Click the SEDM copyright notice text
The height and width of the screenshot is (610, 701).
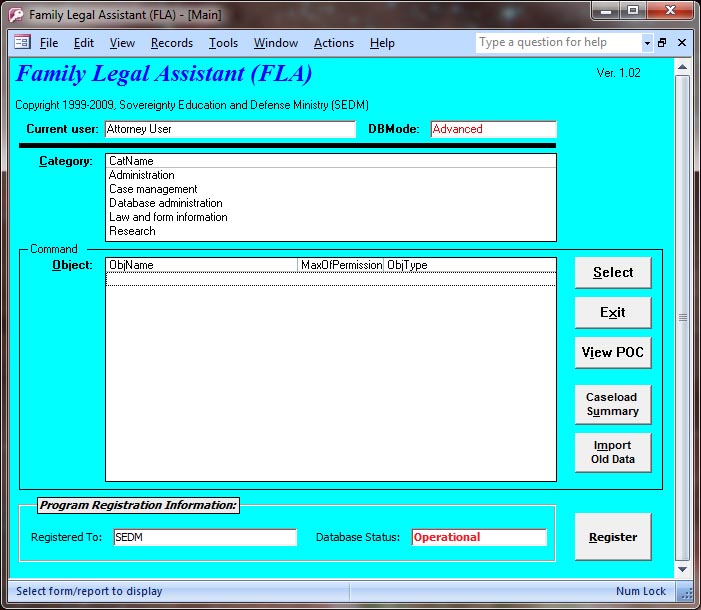[x=192, y=105]
